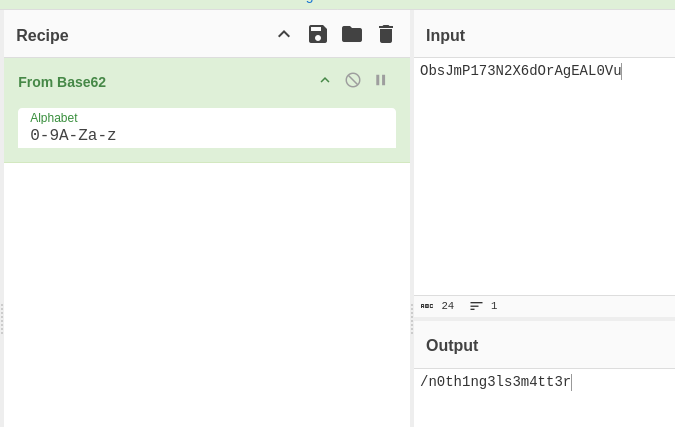
Task: Toggle breakpoint on the From Base62 operation
Action: (x=380, y=80)
